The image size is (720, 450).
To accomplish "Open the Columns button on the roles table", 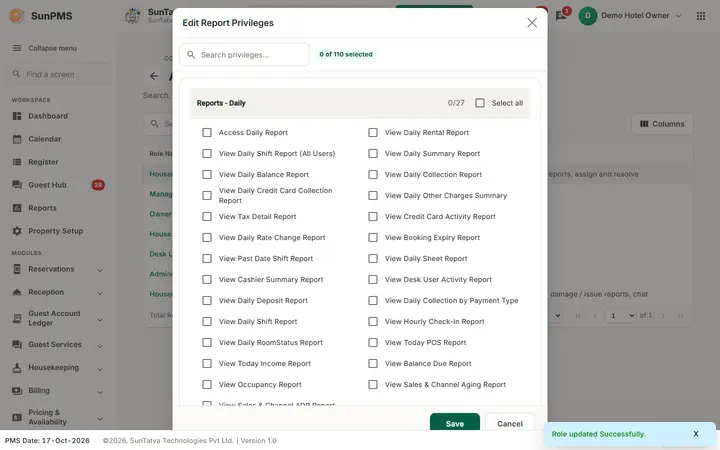I will [x=662, y=124].
